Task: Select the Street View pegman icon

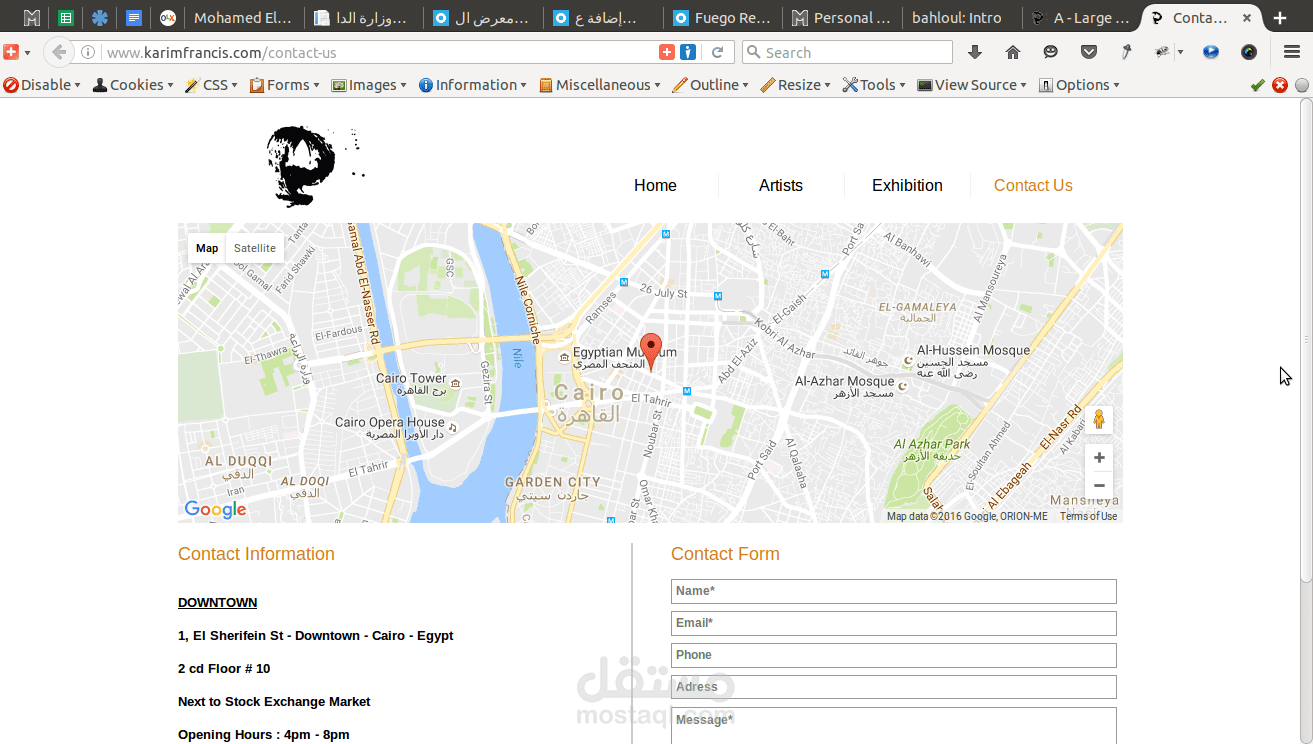Action: click(x=1099, y=420)
